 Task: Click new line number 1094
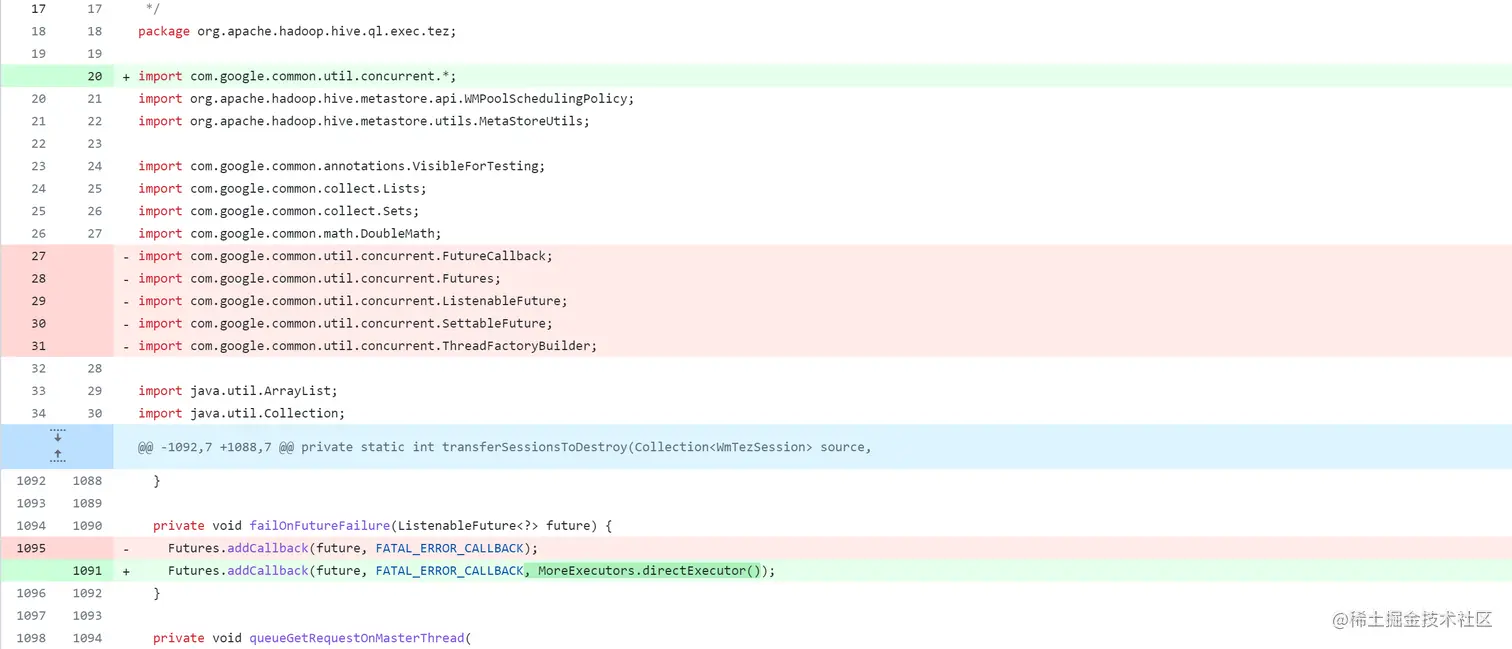pos(87,638)
